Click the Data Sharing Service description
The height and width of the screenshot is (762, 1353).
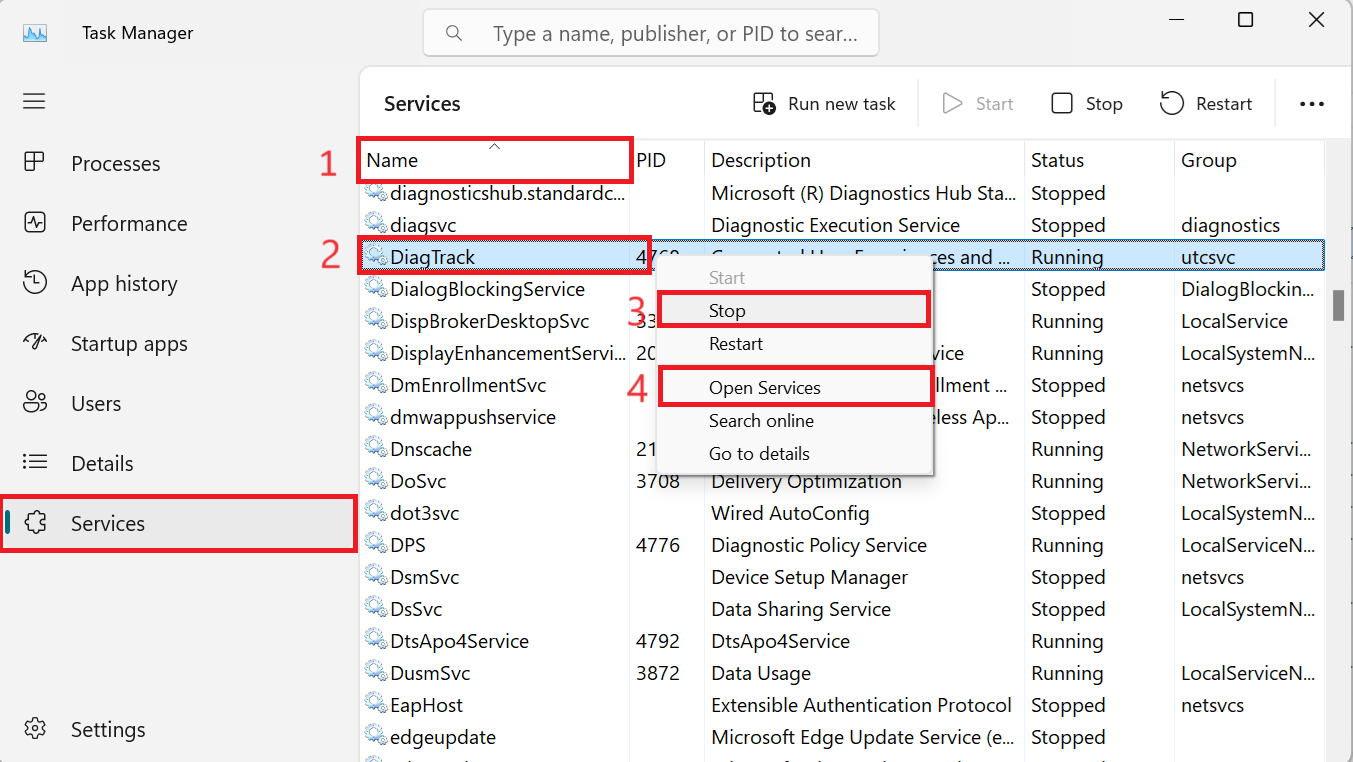pyautogui.click(x=800, y=609)
